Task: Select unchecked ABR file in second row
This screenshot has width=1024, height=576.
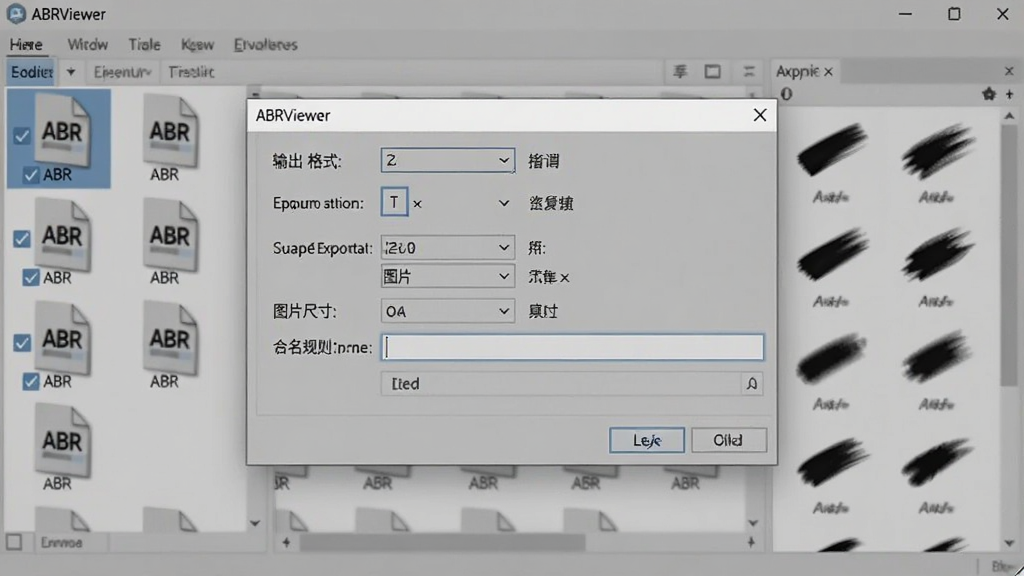Action: 170,235
